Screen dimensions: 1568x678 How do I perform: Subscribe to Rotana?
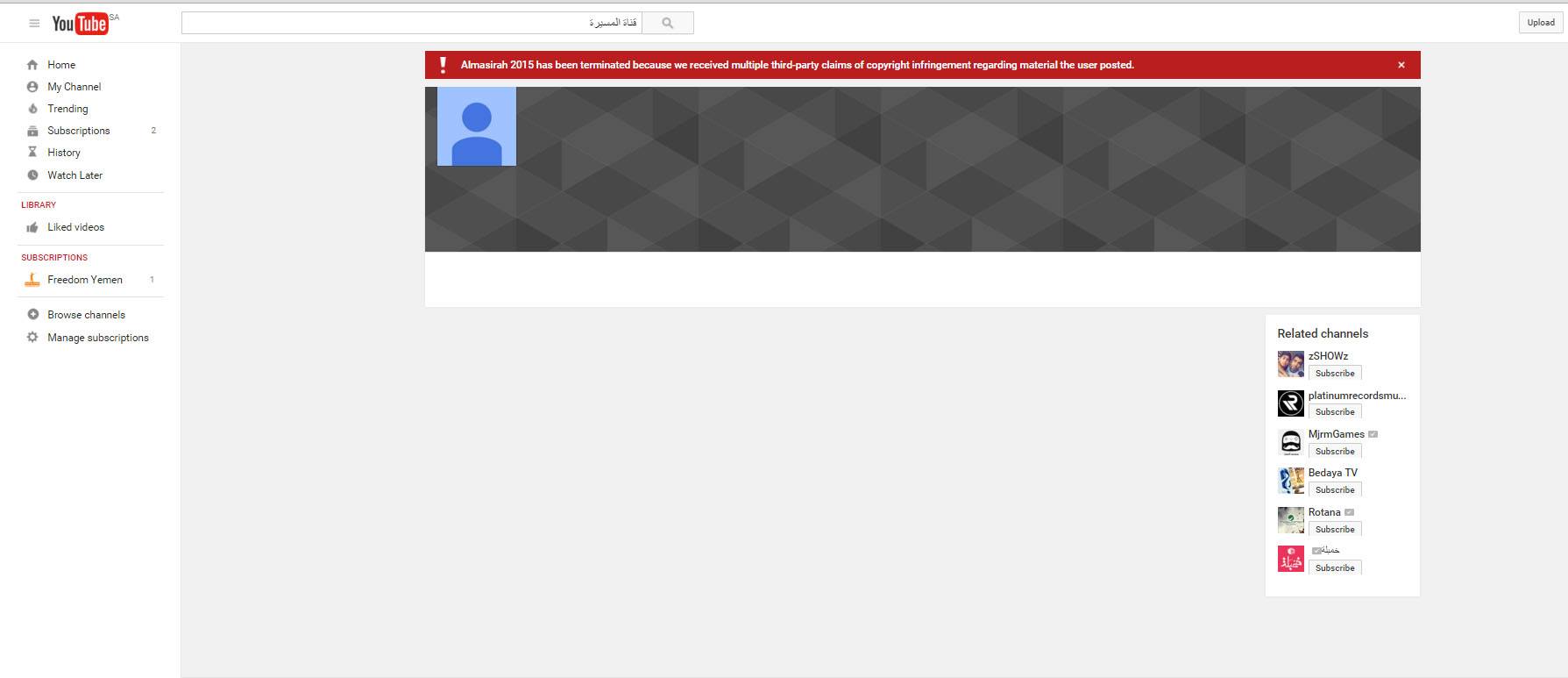pyautogui.click(x=1335, y=529)
